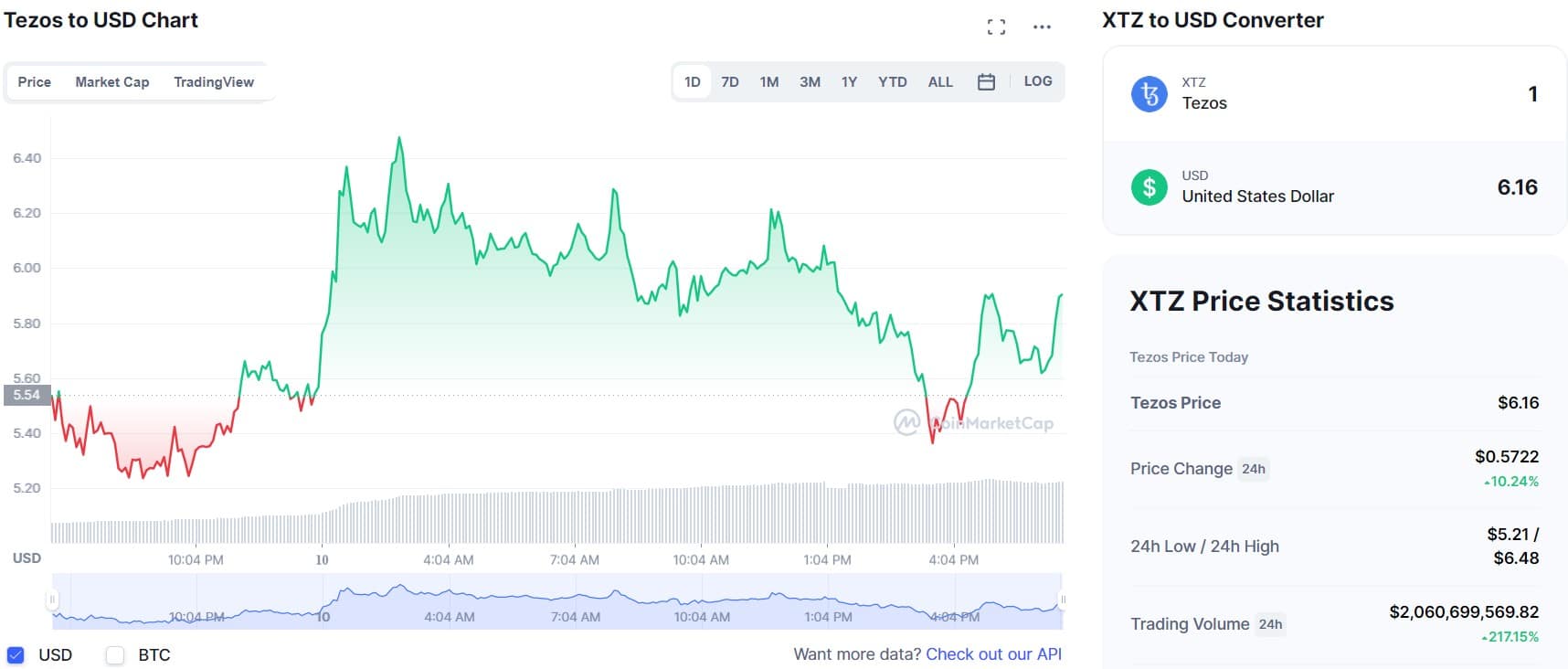Click the Trading Volume label

1190,624
